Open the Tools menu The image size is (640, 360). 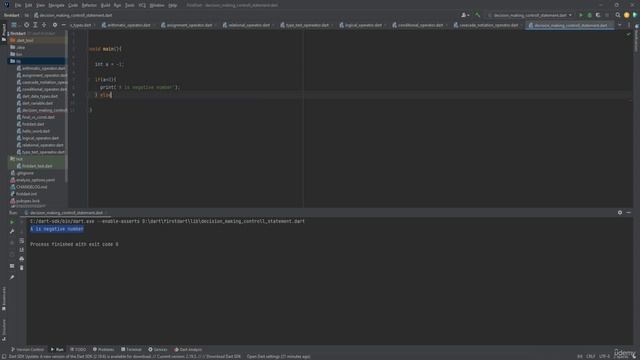tap(130, 5)
